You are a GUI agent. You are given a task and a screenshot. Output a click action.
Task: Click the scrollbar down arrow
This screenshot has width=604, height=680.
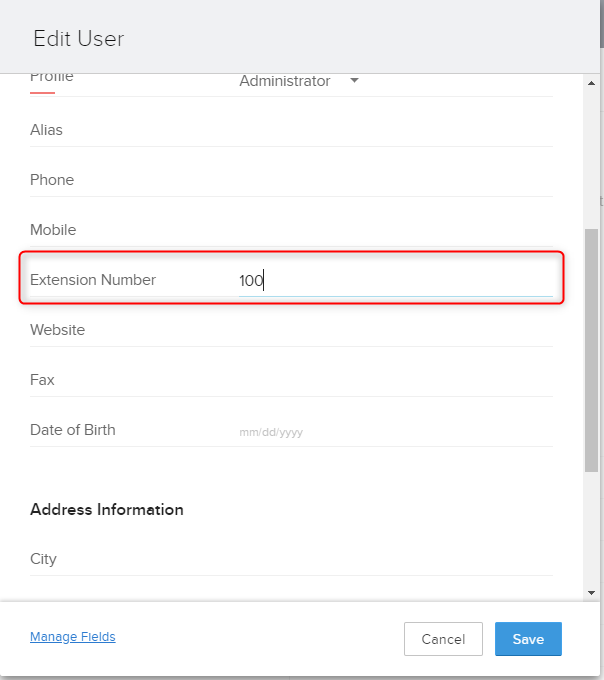(x=591, y=592)
